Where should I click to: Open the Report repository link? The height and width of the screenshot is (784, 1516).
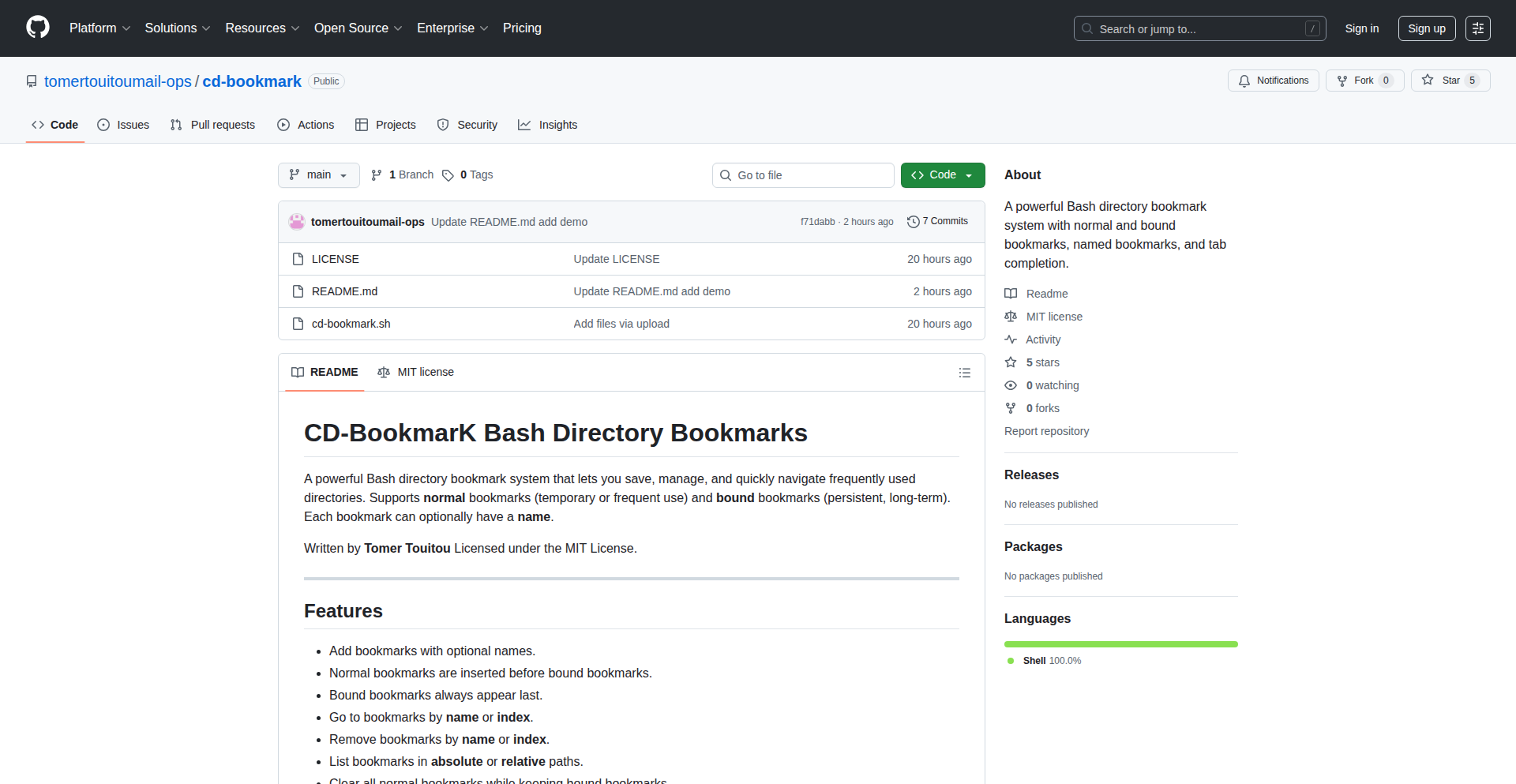(x=1046, y=431)
